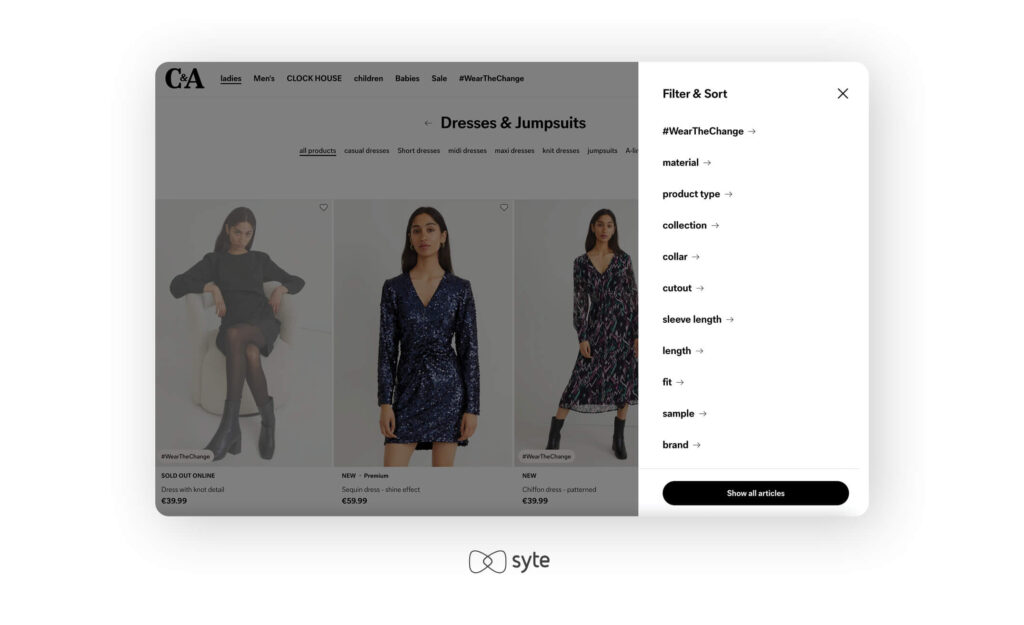Viewport: 1024px width, 625px height.
Task: Close the Filter & Sort panel
Action: coord(842,93)
